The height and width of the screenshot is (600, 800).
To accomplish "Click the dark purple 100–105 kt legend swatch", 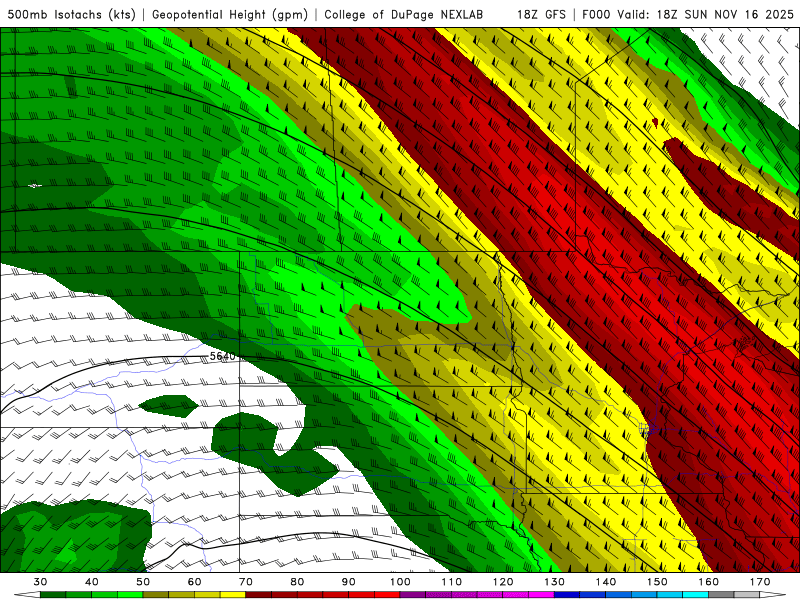I will tap(413, 595).
